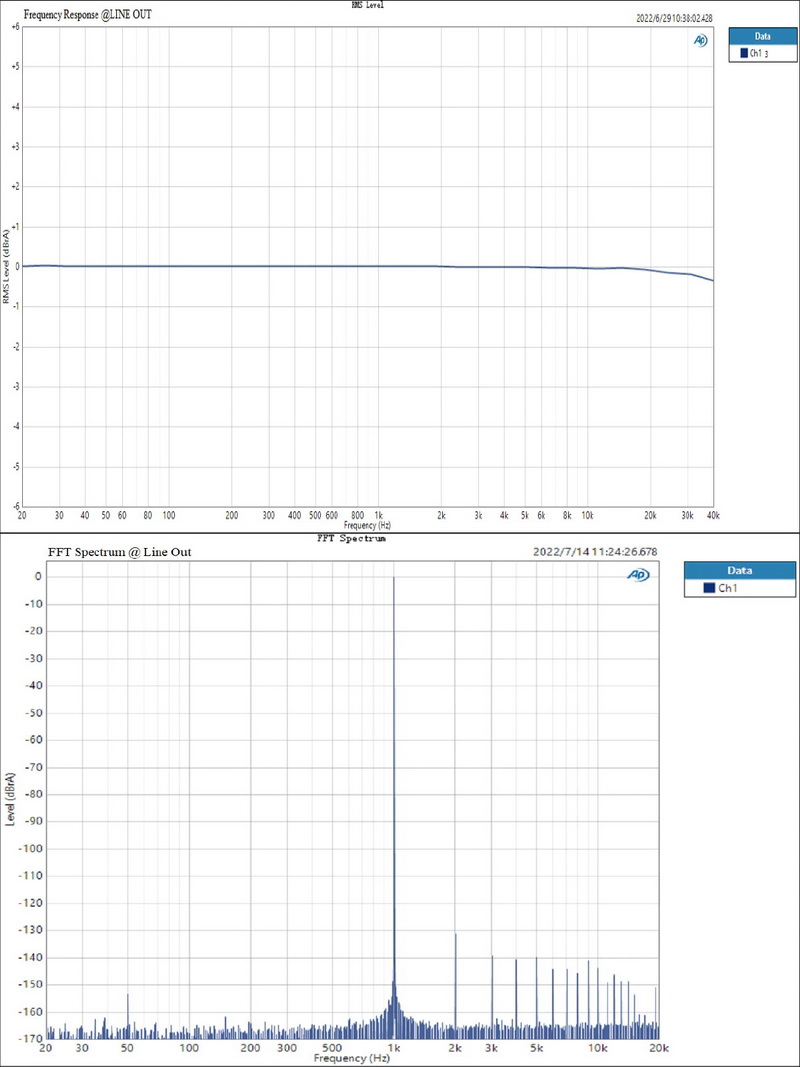Click the AP logo on the FFT Spectrum chart

coord(638,575)
